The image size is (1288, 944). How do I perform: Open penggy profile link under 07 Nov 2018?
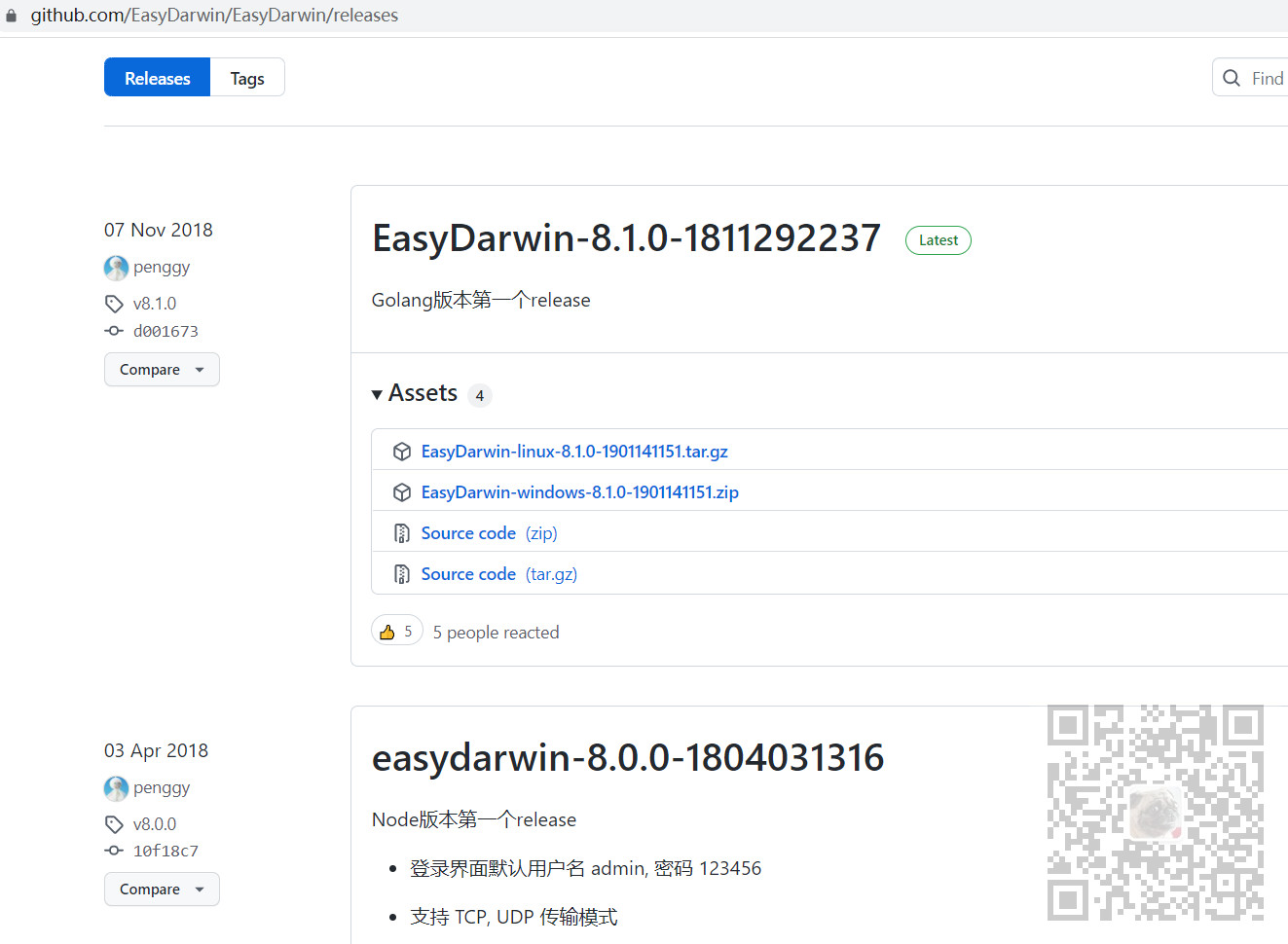162,267
